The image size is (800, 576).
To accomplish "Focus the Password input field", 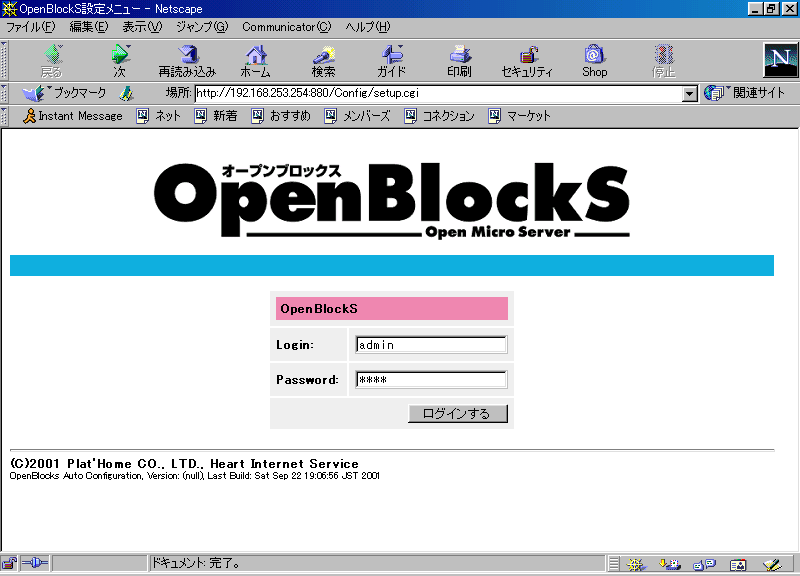I will [431, 380].
